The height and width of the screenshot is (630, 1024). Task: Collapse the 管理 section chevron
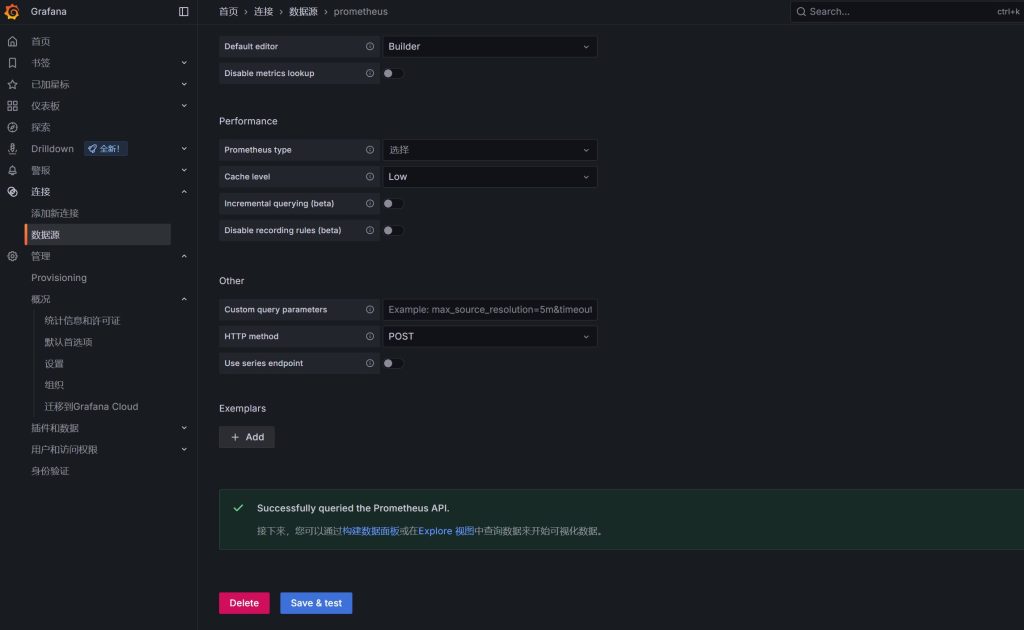pyautogui.click(x=184, y=257)
